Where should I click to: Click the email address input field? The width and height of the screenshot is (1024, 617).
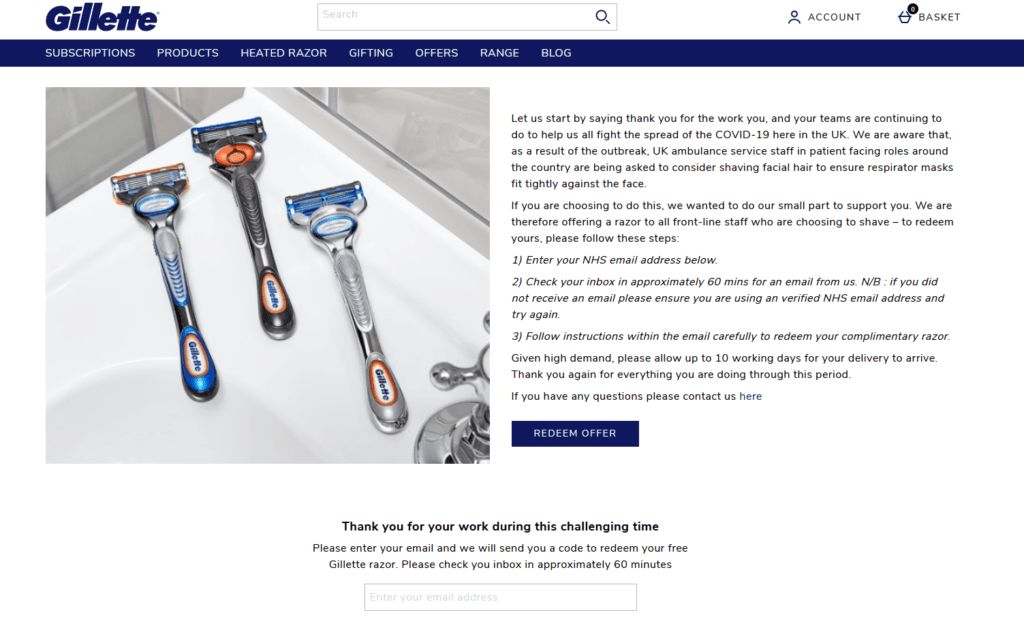pyautogui.click(x=500, y=597)
